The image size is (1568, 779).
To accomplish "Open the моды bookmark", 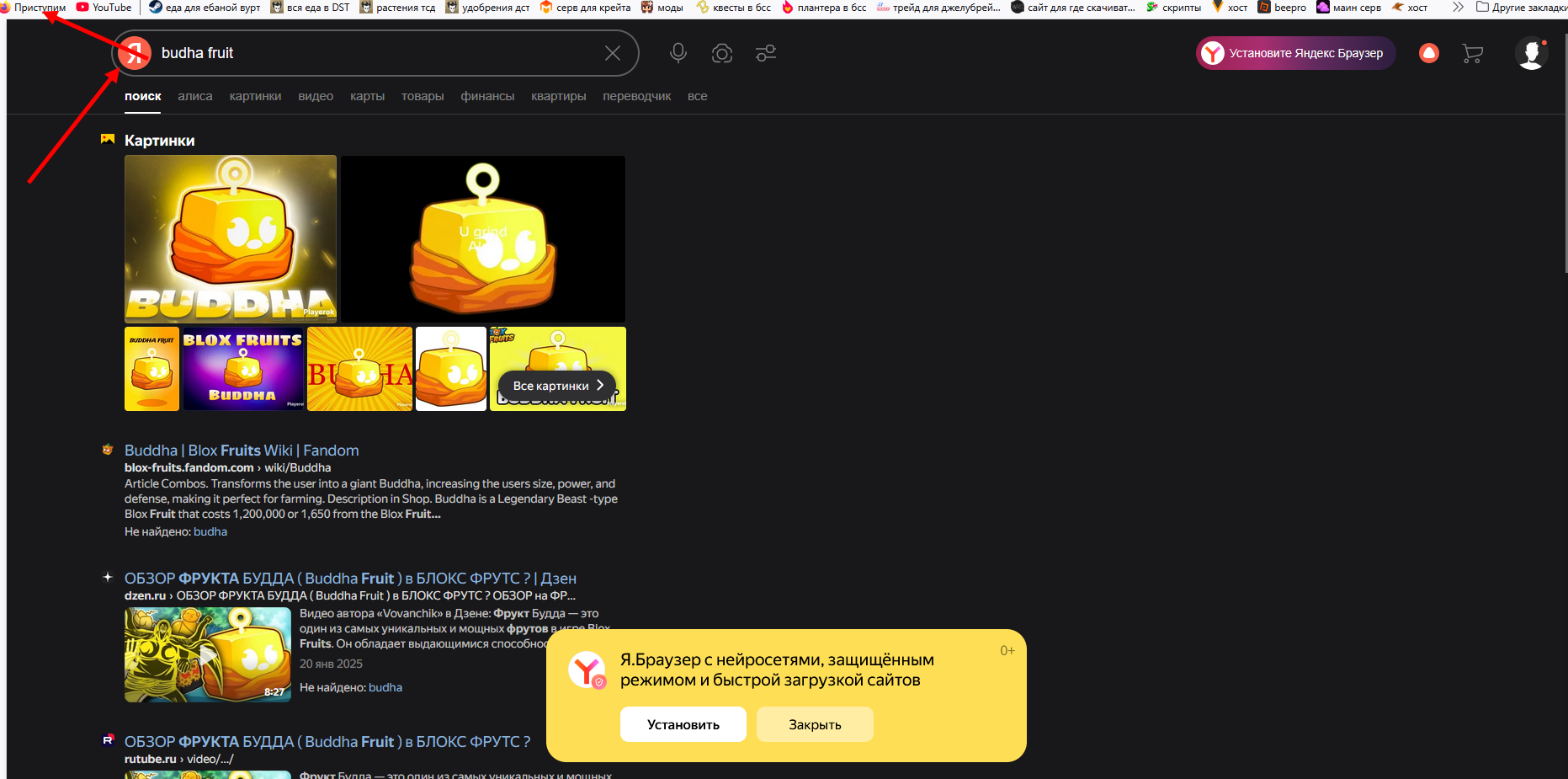I will click(662, 8).
